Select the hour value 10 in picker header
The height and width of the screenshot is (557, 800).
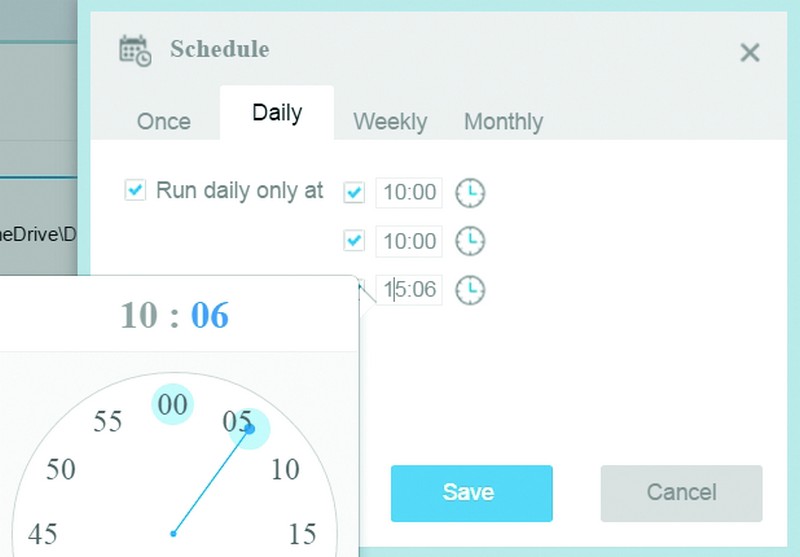(x=139, y=315)
